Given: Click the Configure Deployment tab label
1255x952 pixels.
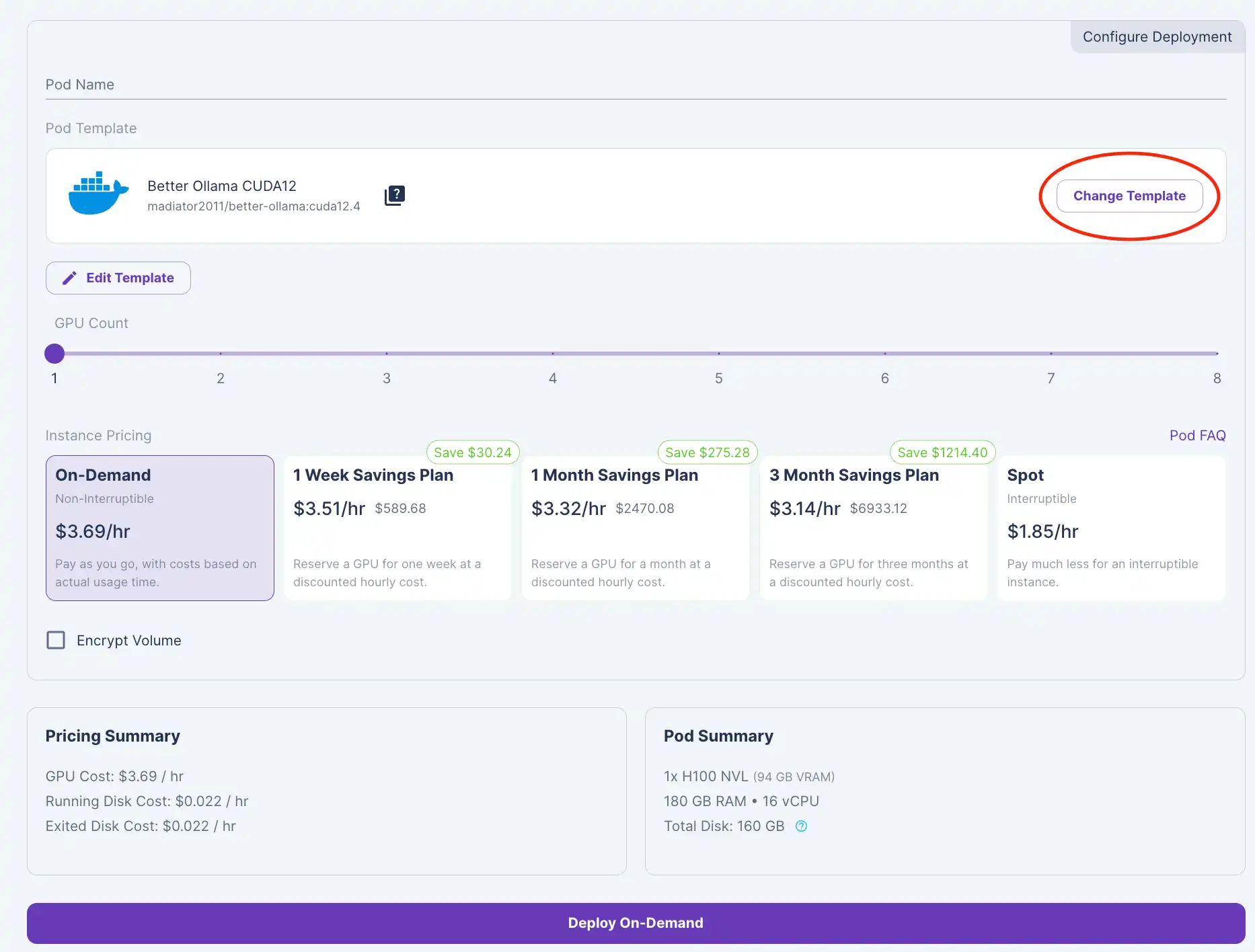Looking at the screenshot, I should point(1157,37).
